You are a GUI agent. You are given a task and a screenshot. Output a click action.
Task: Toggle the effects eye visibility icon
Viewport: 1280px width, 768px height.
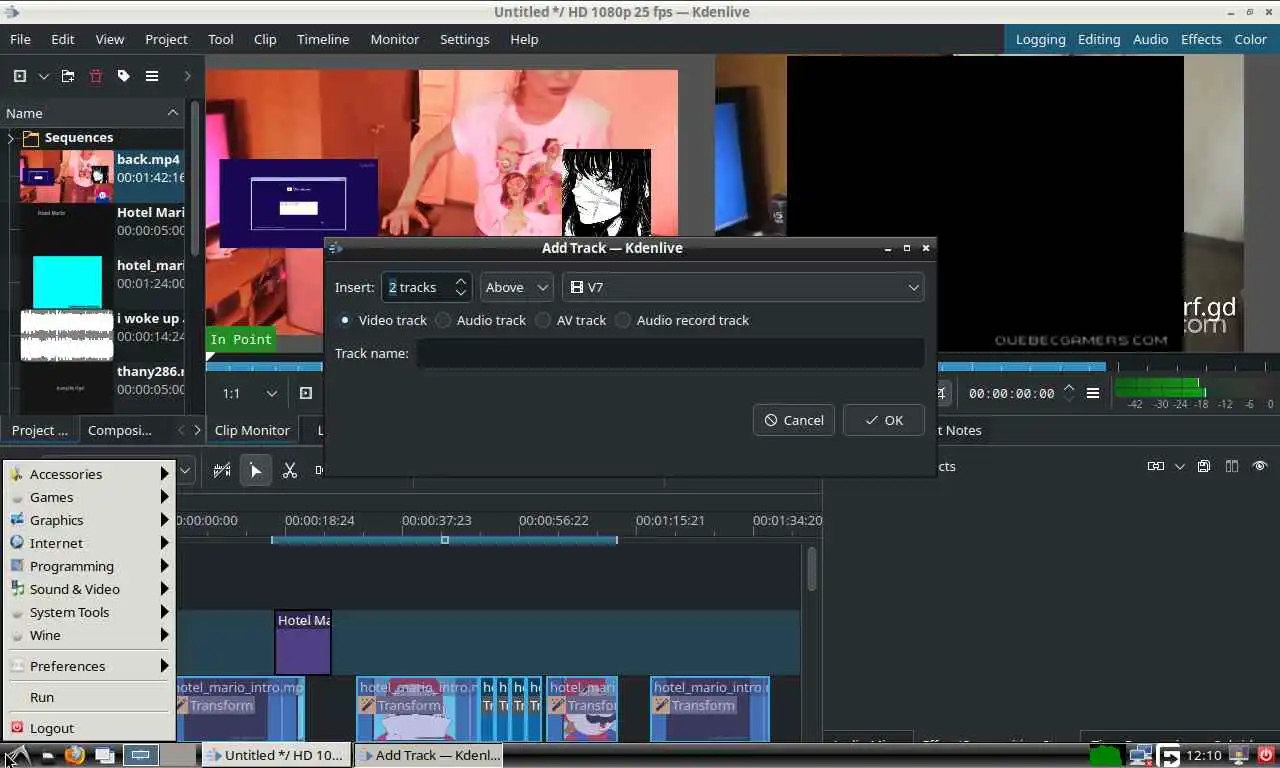[x=1260, y=466]
